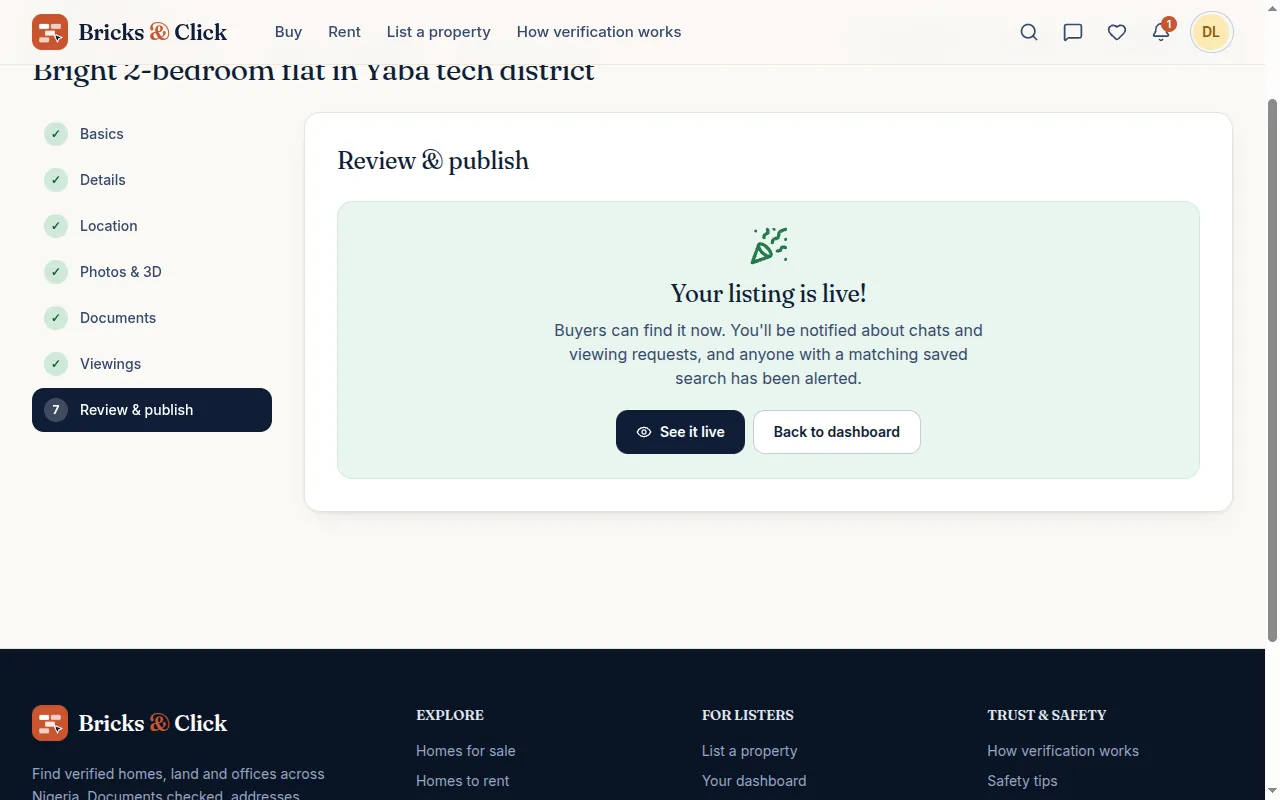
Task: Go to the Location step
Action: click(152, 226)
